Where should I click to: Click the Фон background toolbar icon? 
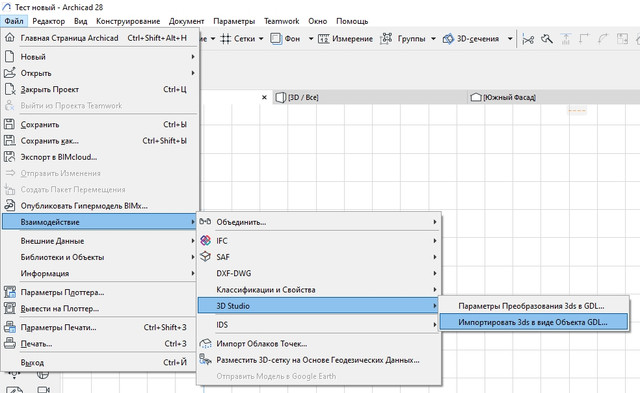coord(276,39)
